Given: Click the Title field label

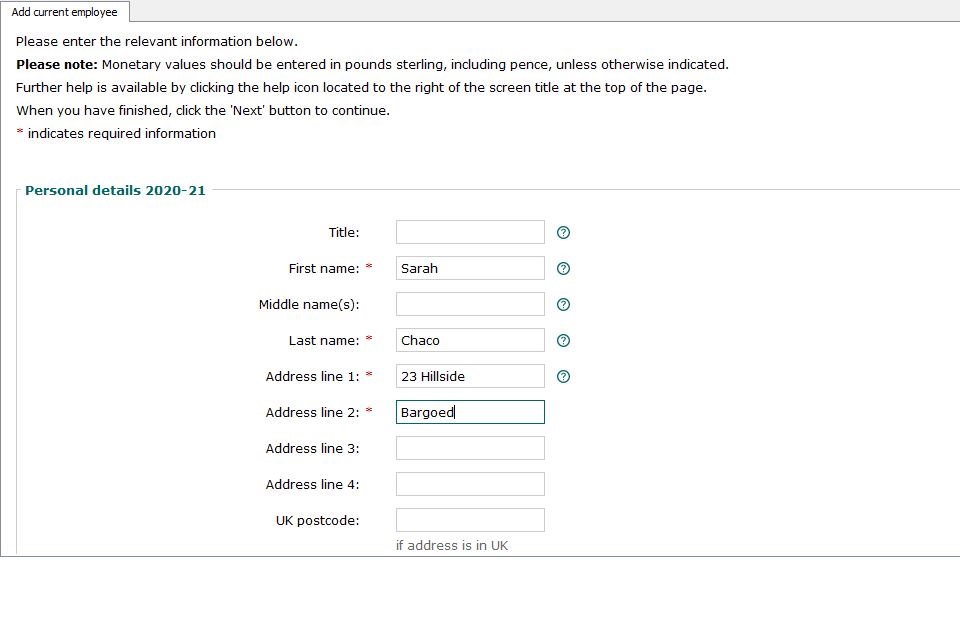Looking at the screenshot, I should tap(344, 232).
